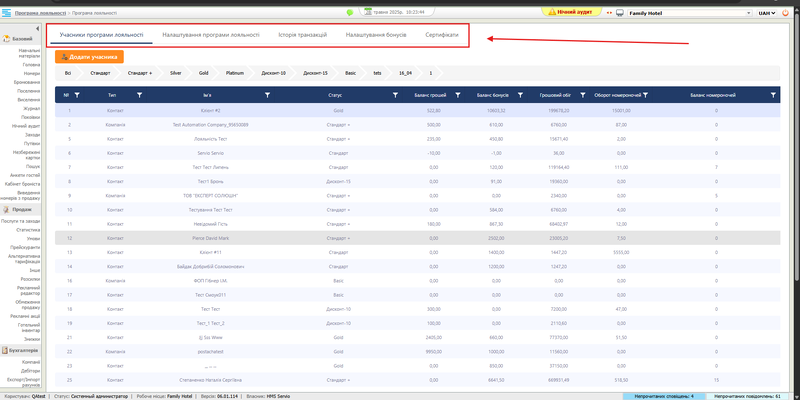This screenshot has height=400, width=800.
Task: Switch to Історія транзакцій tab
Action: [x=303, y=35]
